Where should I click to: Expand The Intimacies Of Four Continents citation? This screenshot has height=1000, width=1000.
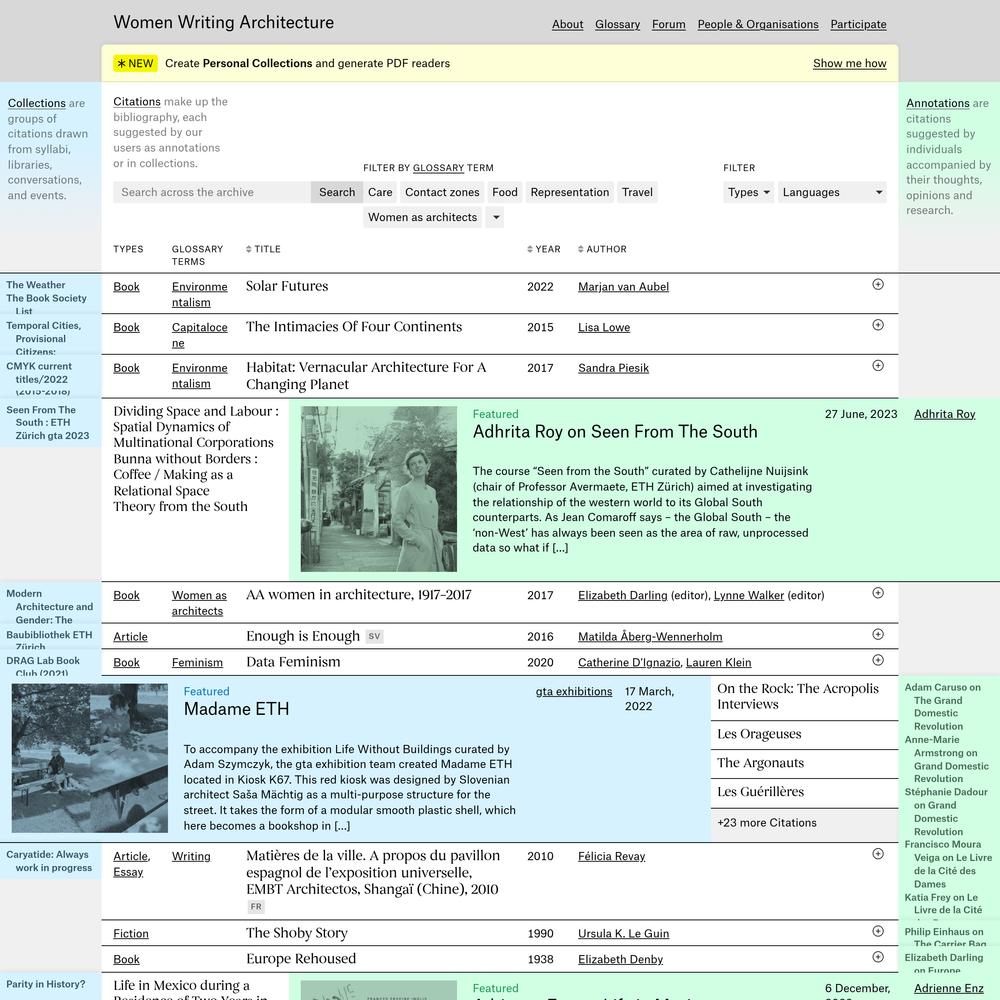tap(878, 325)
